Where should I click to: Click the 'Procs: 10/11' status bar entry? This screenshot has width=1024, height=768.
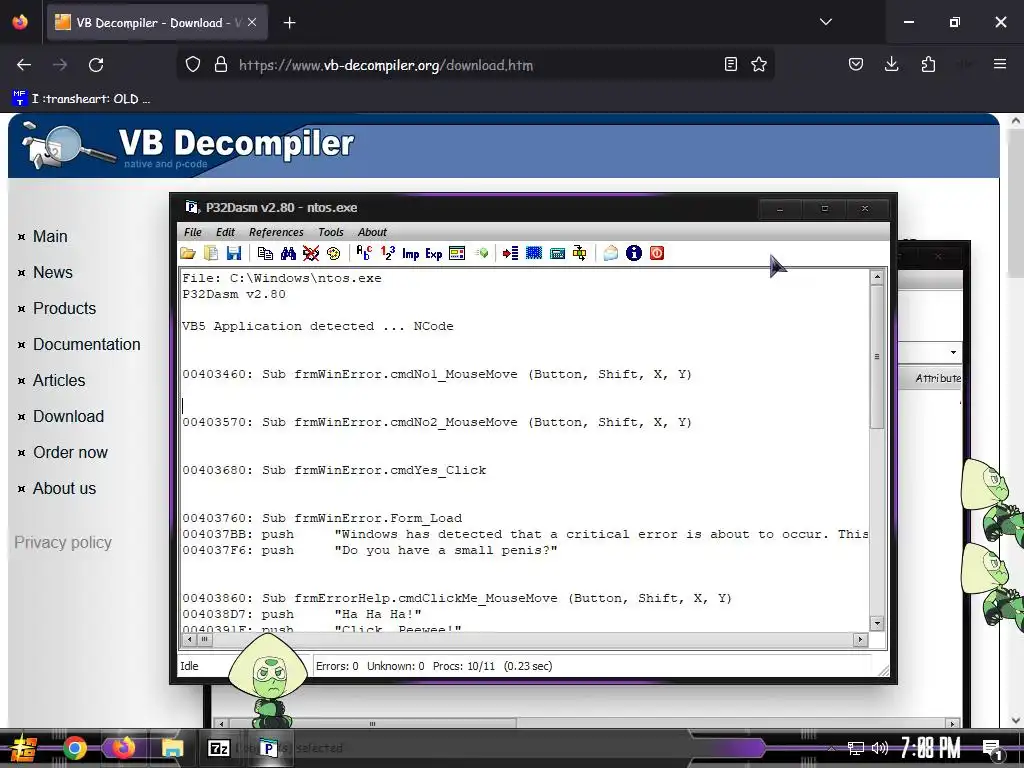(x=464, y=666)
